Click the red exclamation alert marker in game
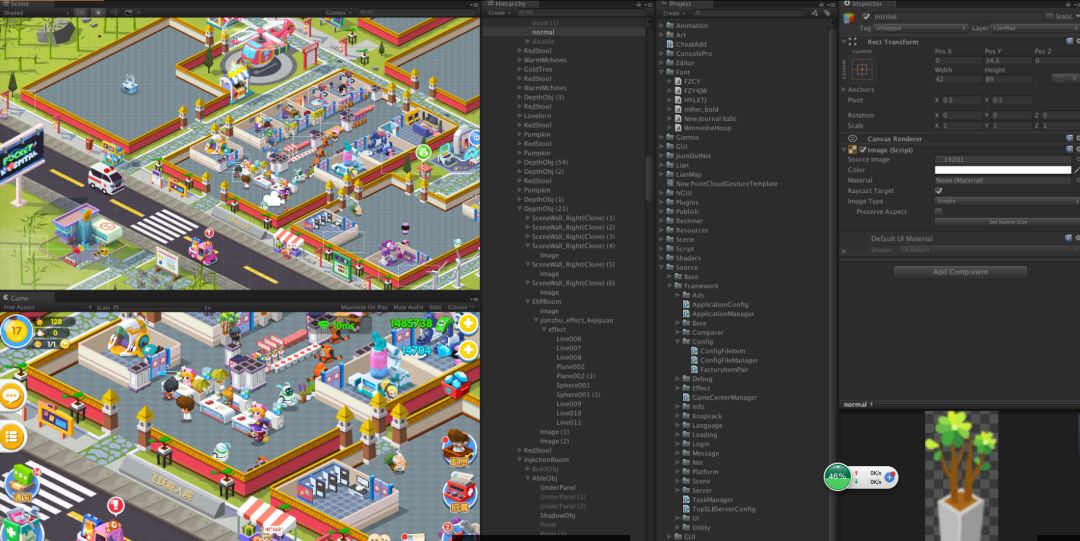The width and height of the screenshot is (1080, 541). [x=116, y=506]
